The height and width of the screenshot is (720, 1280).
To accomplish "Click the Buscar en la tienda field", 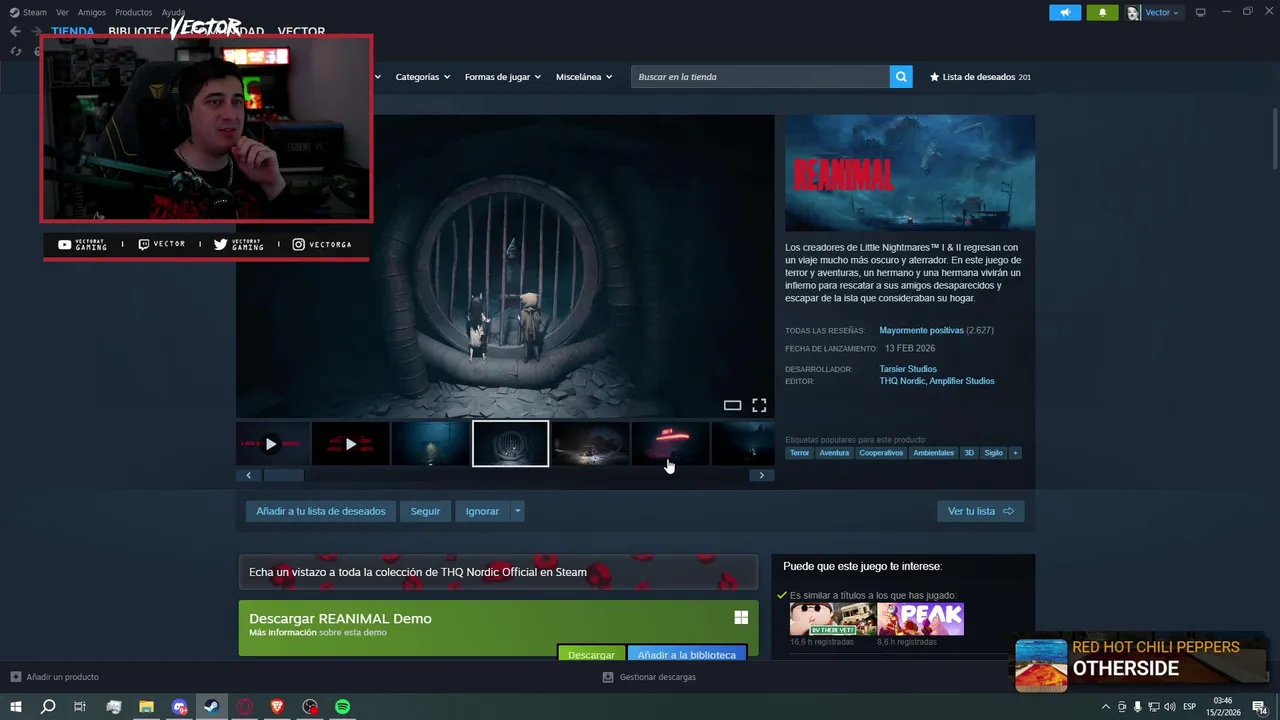I will [760, 77].
